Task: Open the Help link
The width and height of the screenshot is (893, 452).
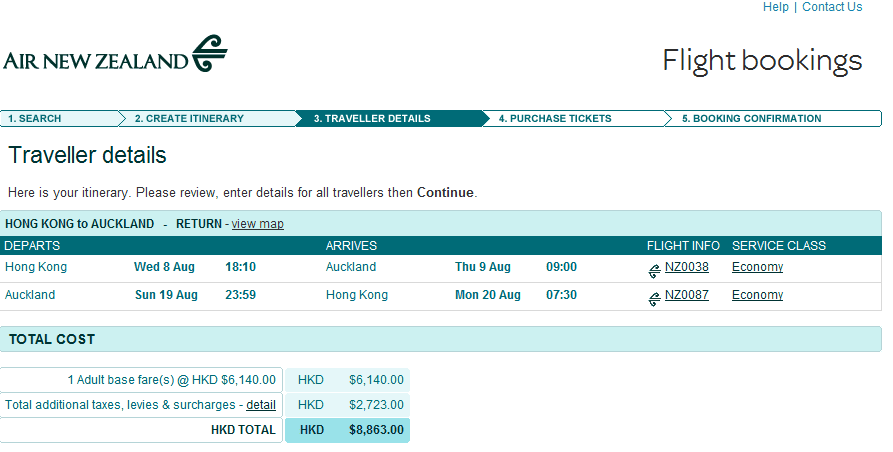Action: pyautogui.click(x=775, y=7)
